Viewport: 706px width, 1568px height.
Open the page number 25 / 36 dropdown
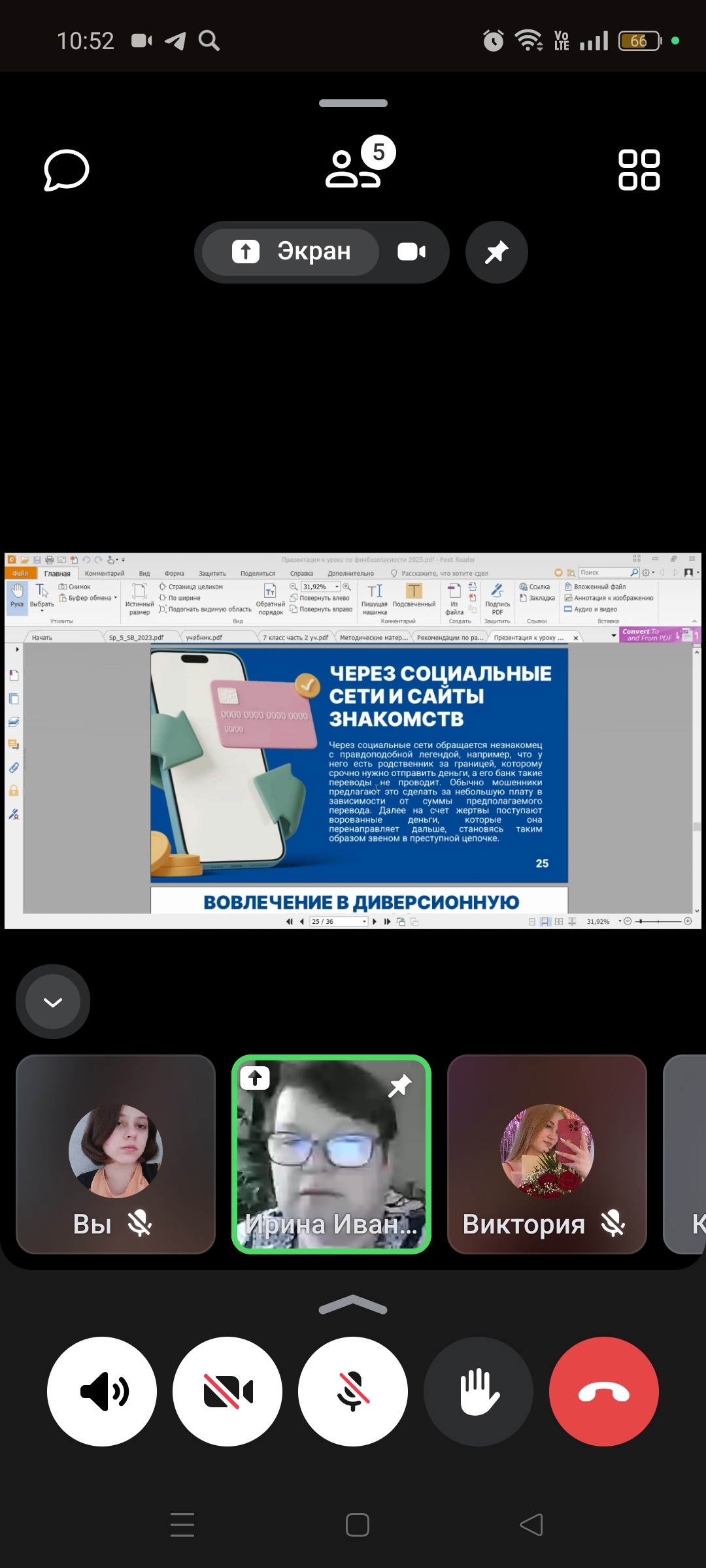[x=364, y=921]
